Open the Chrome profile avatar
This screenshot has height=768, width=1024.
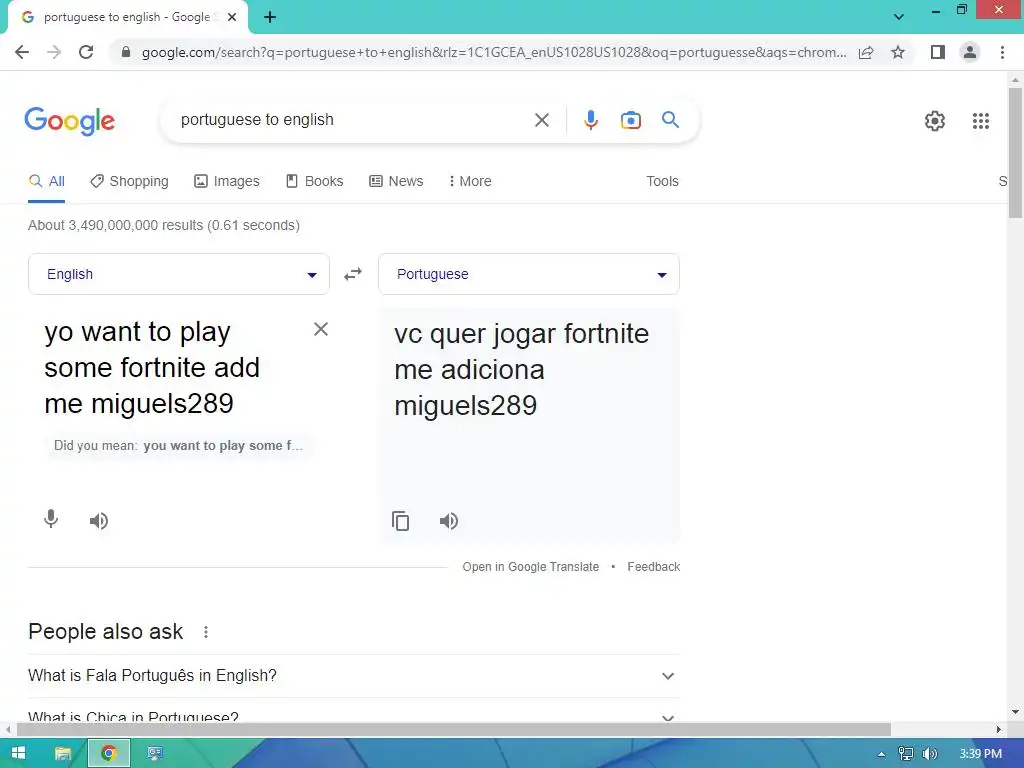tap(970, 52)
